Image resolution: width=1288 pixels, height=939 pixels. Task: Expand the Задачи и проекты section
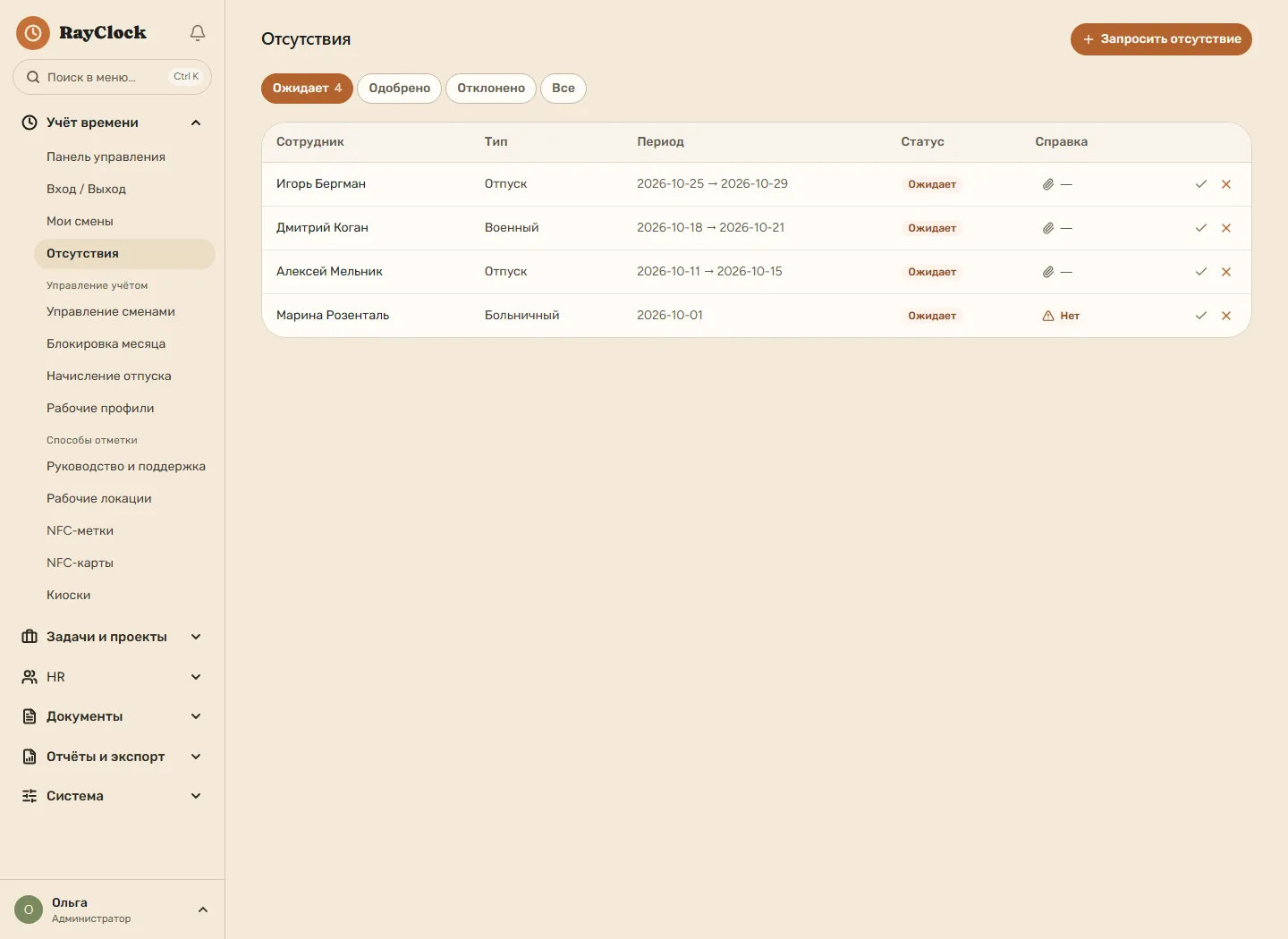(196, 637)
